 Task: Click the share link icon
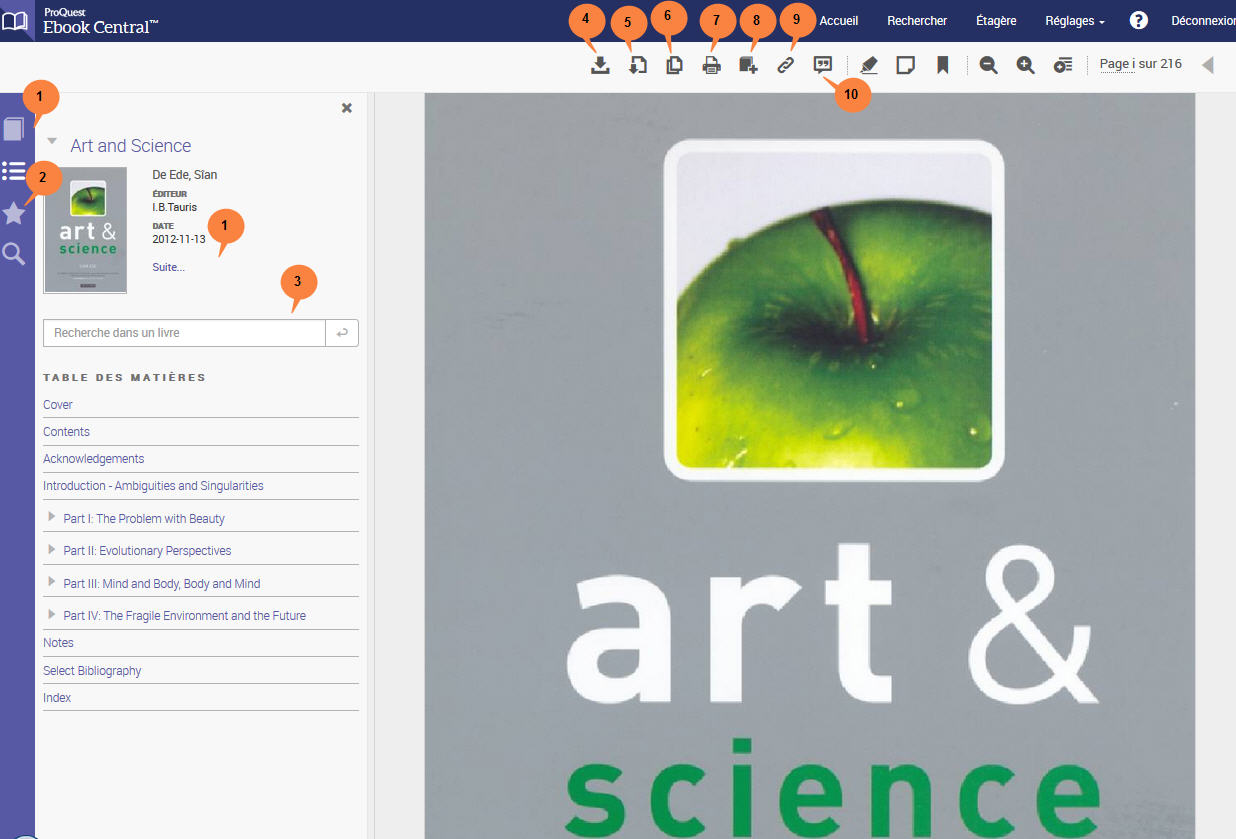coord(786,66)
